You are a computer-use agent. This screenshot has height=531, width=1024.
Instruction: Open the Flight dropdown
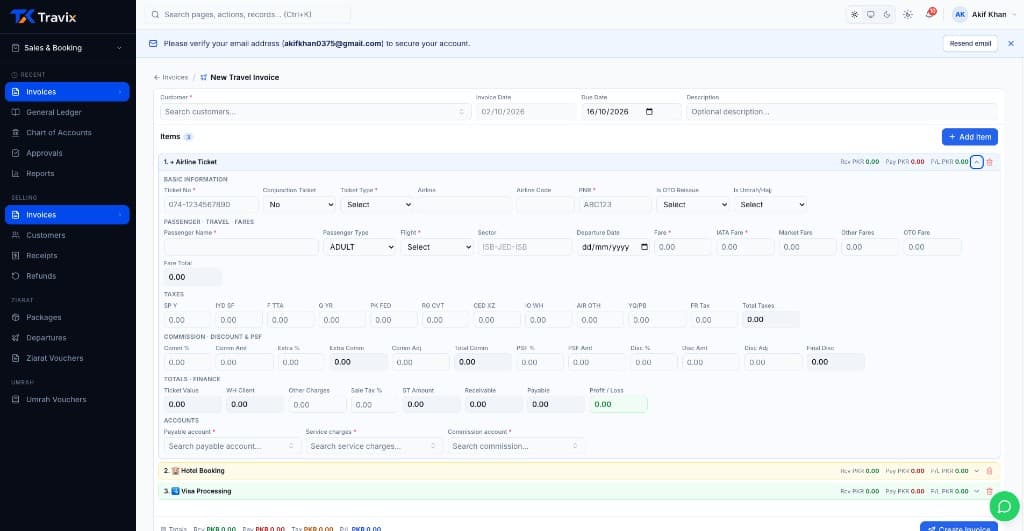coord(436,247)
